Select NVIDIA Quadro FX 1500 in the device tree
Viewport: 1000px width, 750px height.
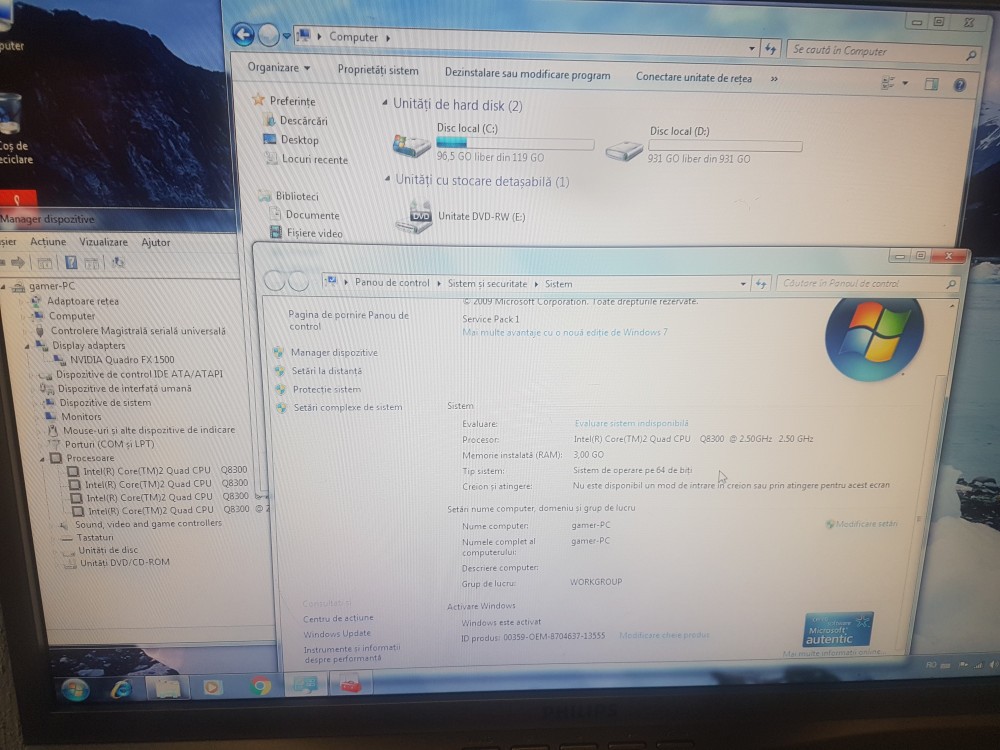[x=122, y=360]
